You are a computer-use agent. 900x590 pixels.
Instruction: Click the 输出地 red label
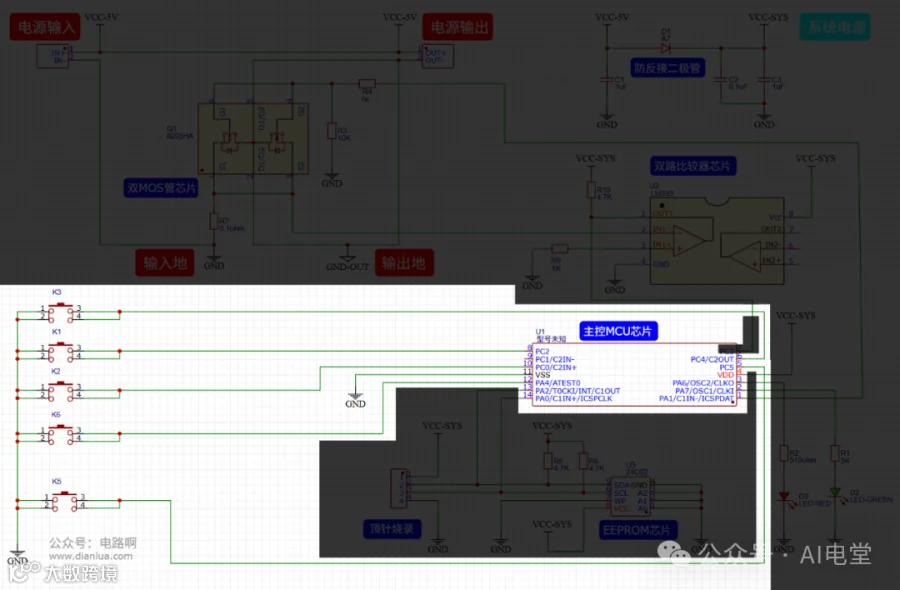click(x=404, y=263)
